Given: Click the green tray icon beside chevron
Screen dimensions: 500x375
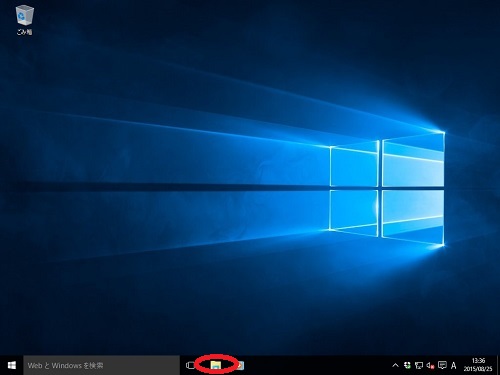Looking at the screenshot, I should click(407, 365).
